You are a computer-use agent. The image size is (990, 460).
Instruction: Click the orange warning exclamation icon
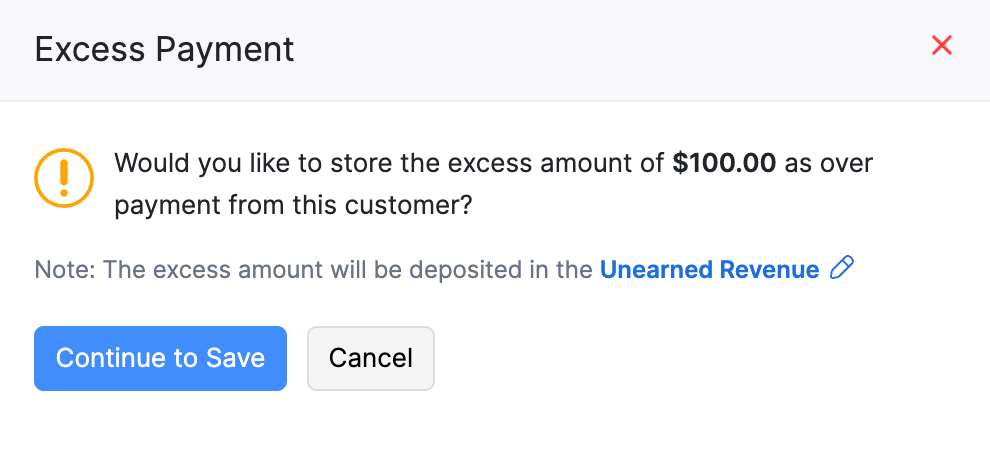pos(64,178)
